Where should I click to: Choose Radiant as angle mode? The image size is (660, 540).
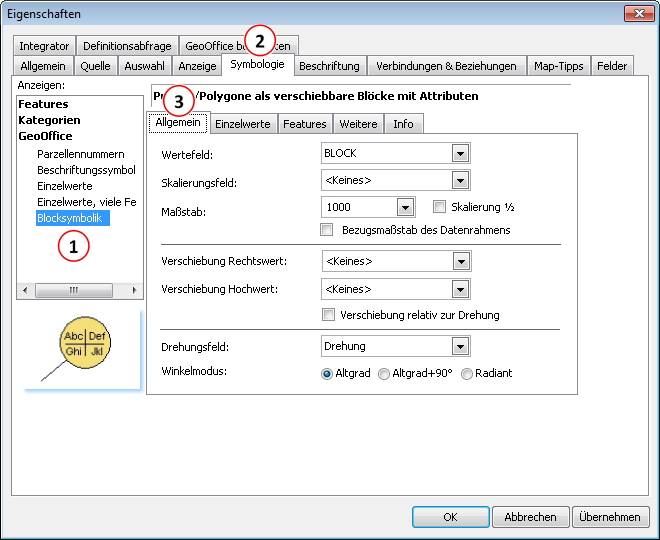click(x=467, y=373)
